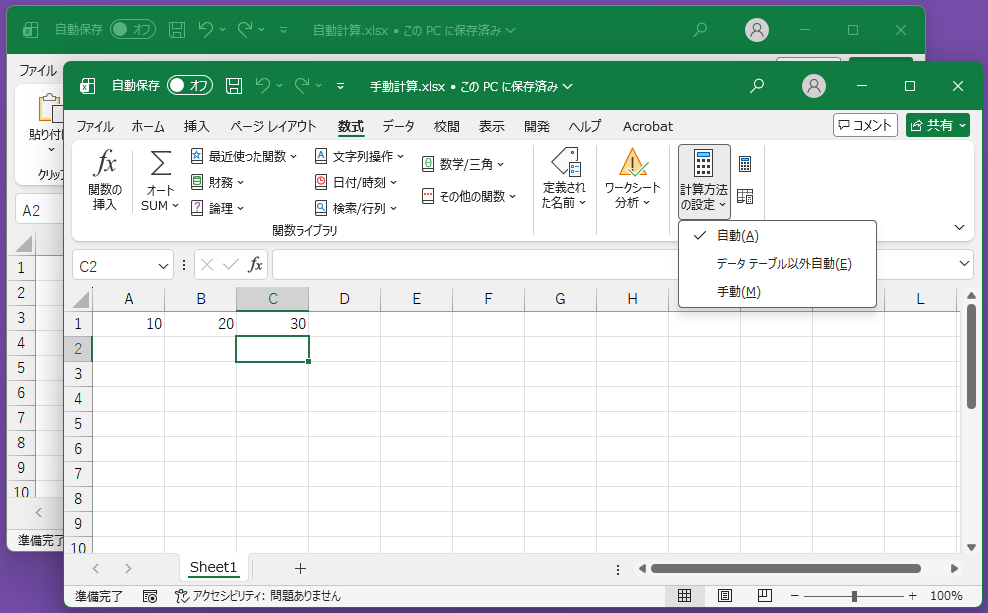
Task: Switch to 校閲 tab
Action: point(447,126)
